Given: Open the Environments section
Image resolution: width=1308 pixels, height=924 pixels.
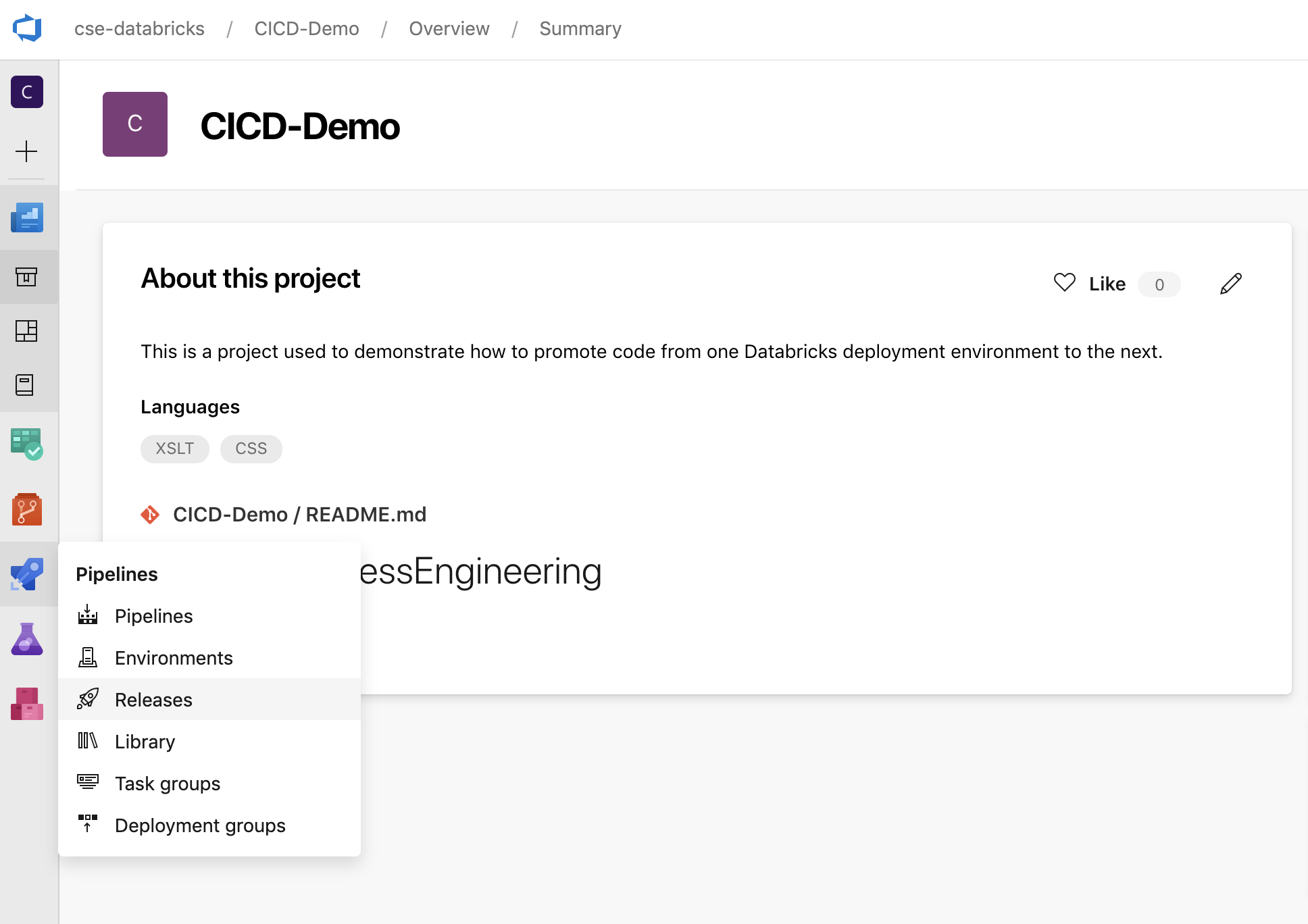Looking at the screenshot, I should pyautogui.click(x=173, y=657).
